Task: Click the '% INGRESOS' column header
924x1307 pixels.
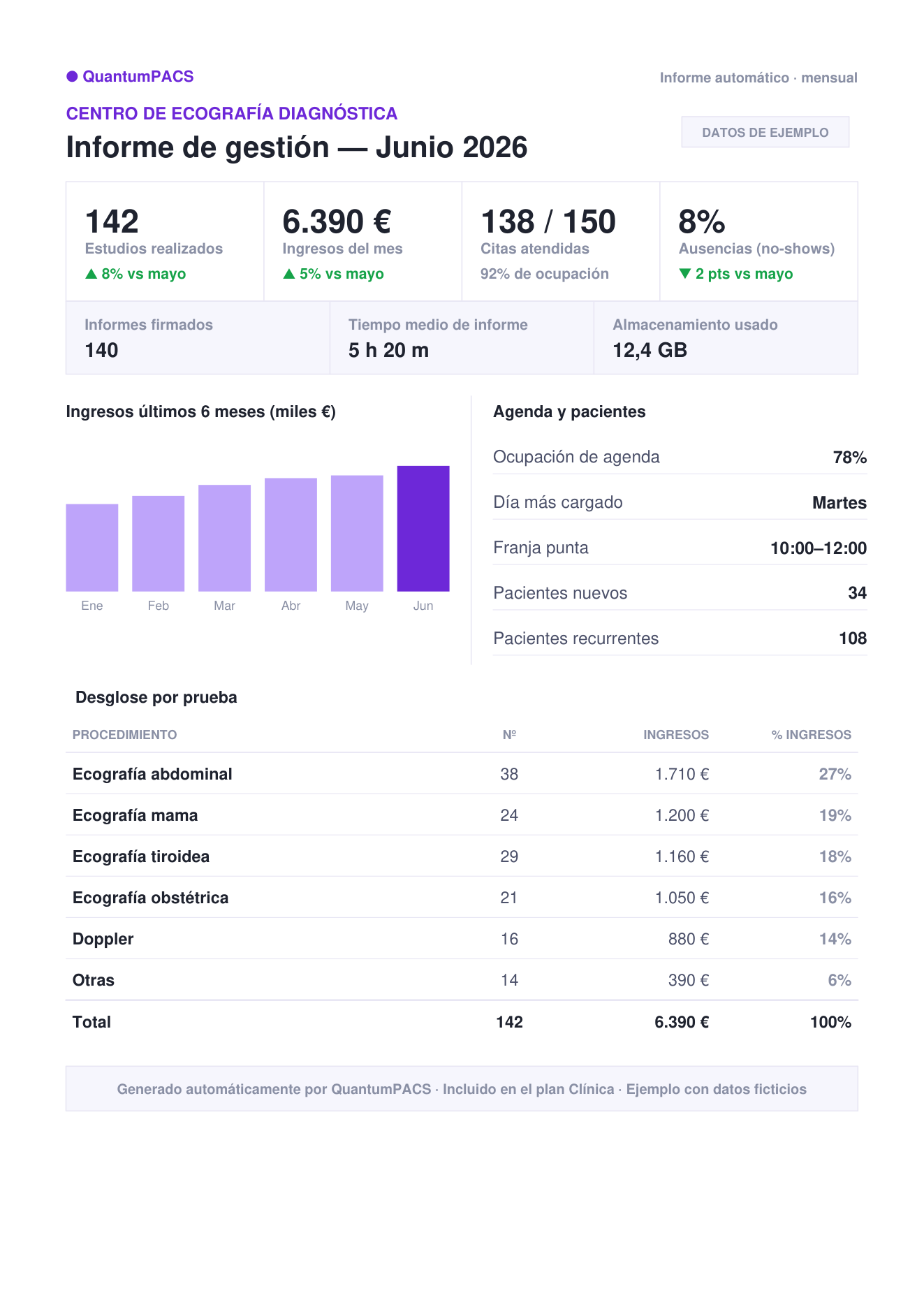Action: [x=812, y=735]
